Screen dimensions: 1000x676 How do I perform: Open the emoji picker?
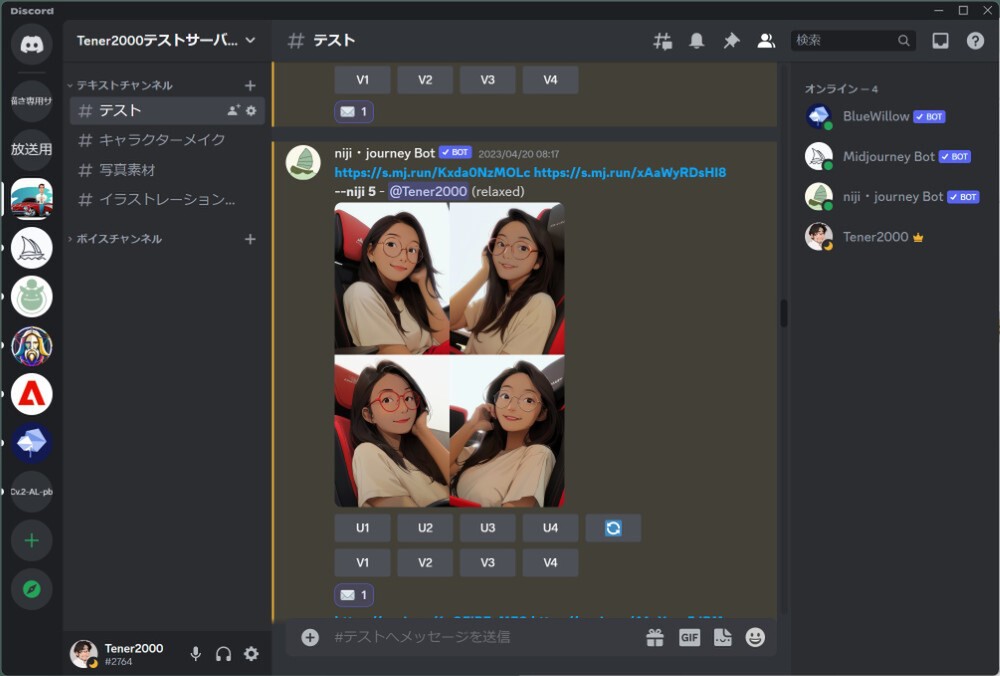755,637
